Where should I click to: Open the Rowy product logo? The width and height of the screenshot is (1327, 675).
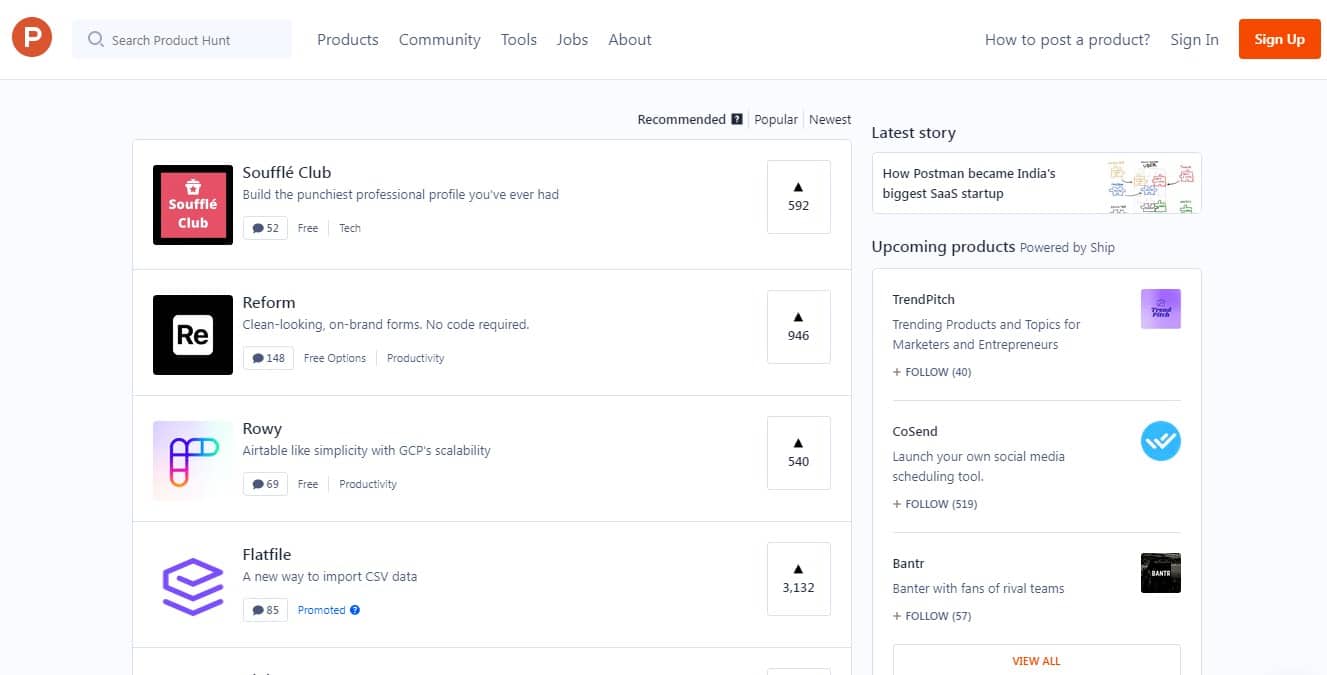coord(193,461)
